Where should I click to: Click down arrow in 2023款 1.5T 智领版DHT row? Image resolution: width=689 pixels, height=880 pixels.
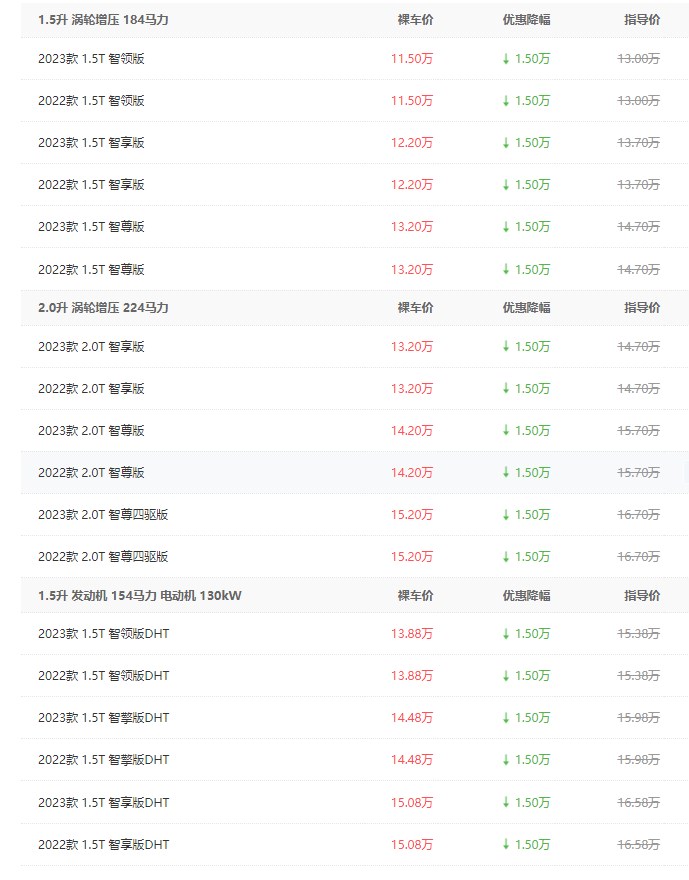point(506,634)
